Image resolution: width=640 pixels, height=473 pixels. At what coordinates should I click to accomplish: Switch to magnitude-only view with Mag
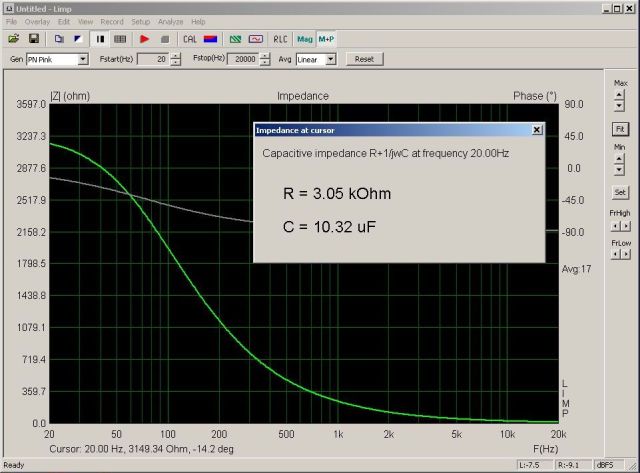(x=305, y=39)
